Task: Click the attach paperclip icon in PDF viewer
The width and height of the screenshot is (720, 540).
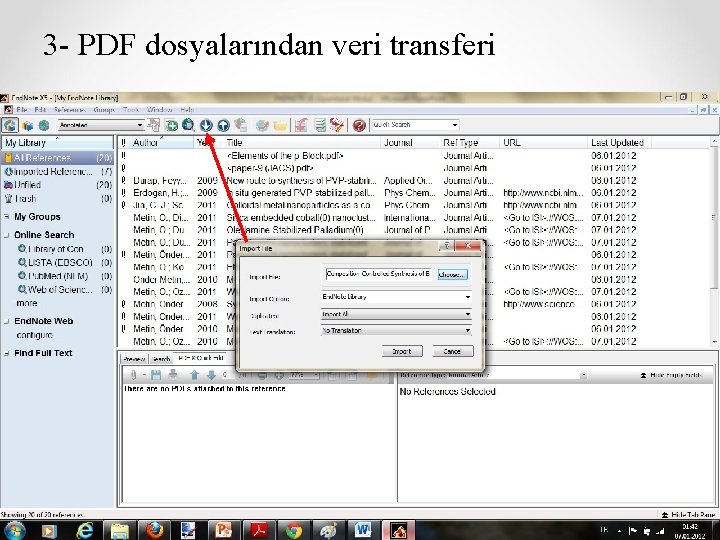Action: (x=133, y=375)
